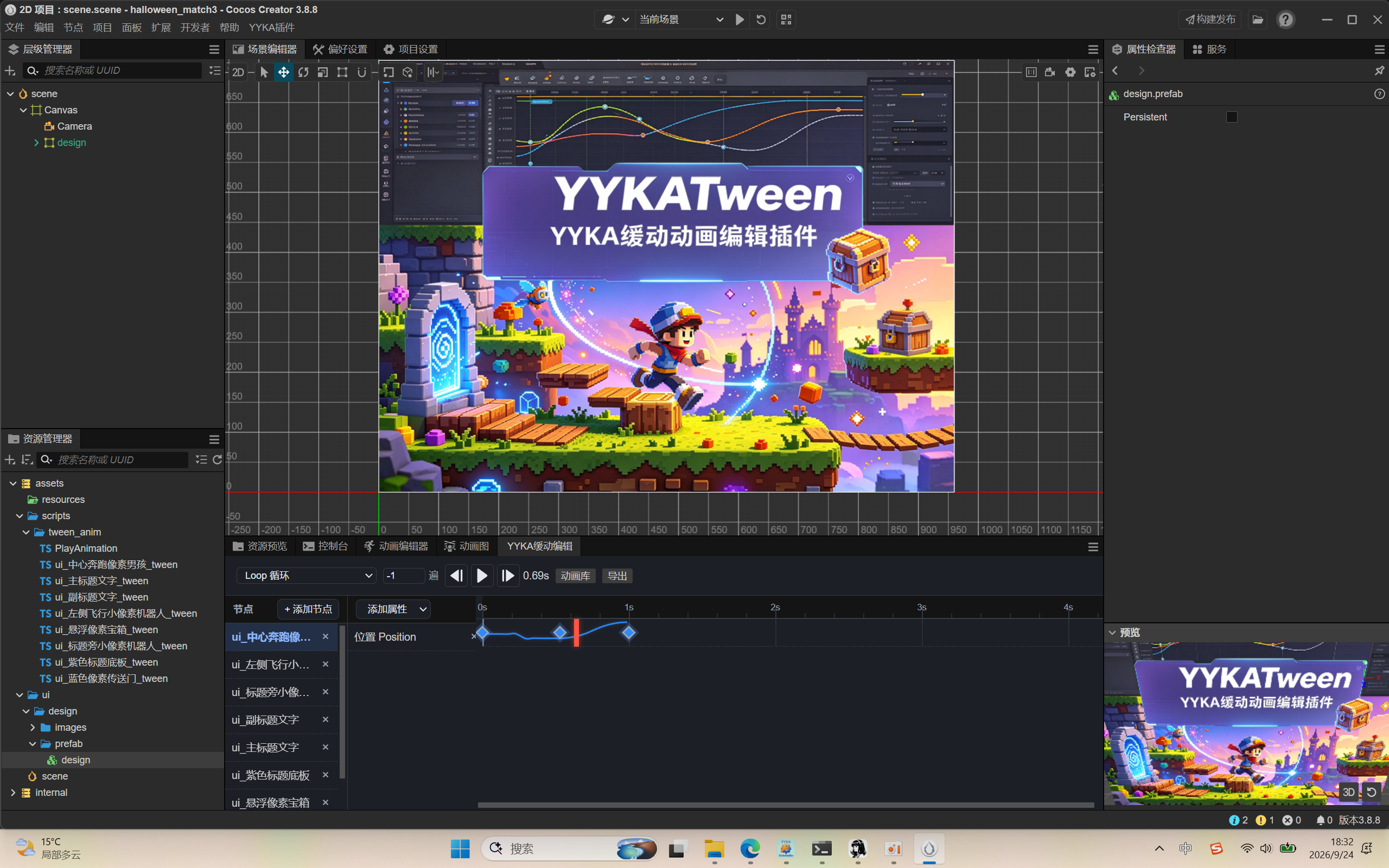1389x868 pixels.
Task: Click the 导出 export button
Action: click(617, 576)
